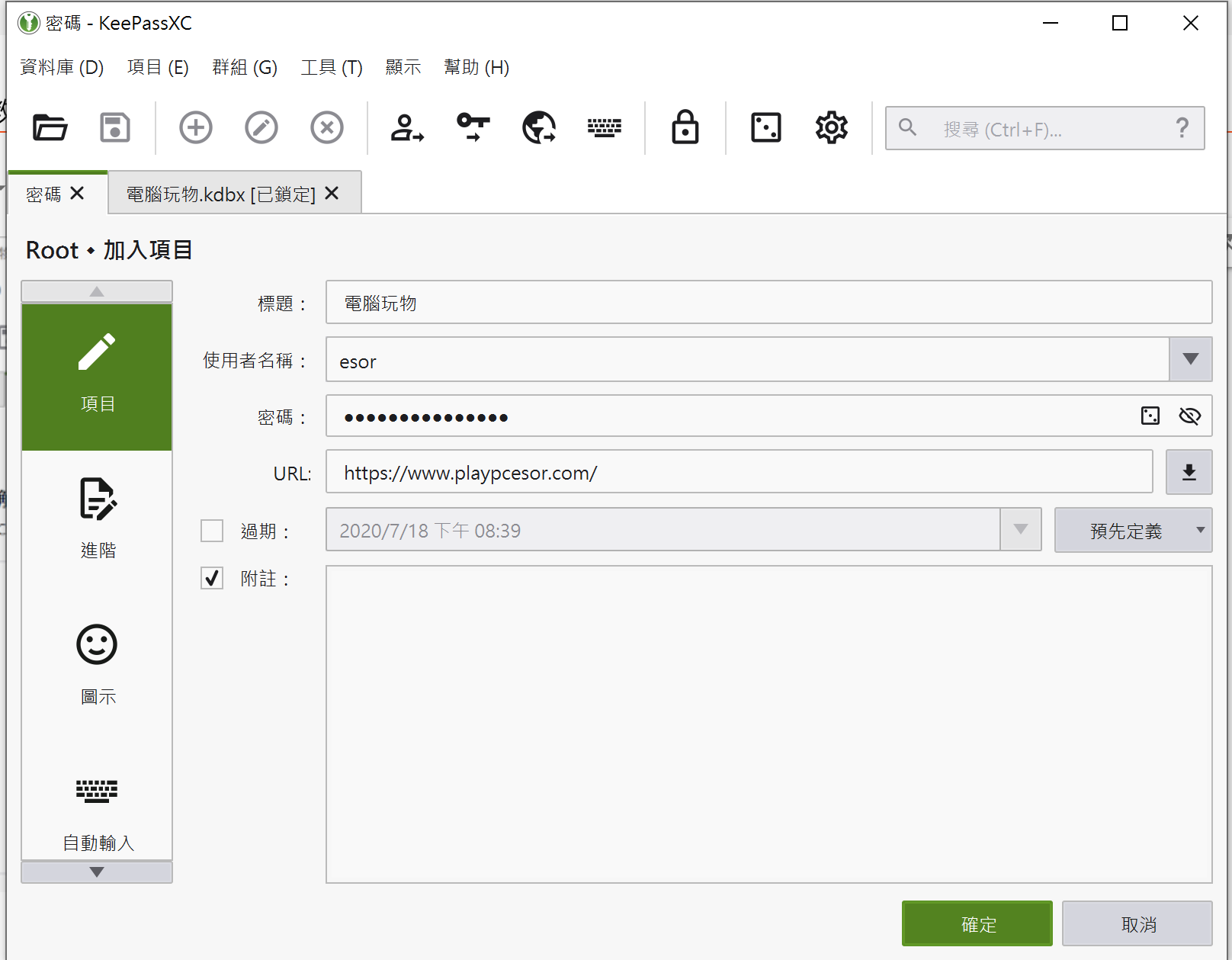Viewport: 1232px width, 960px height.
Task: Close the 密碼 database tab
Action: (x=77, y=194)
